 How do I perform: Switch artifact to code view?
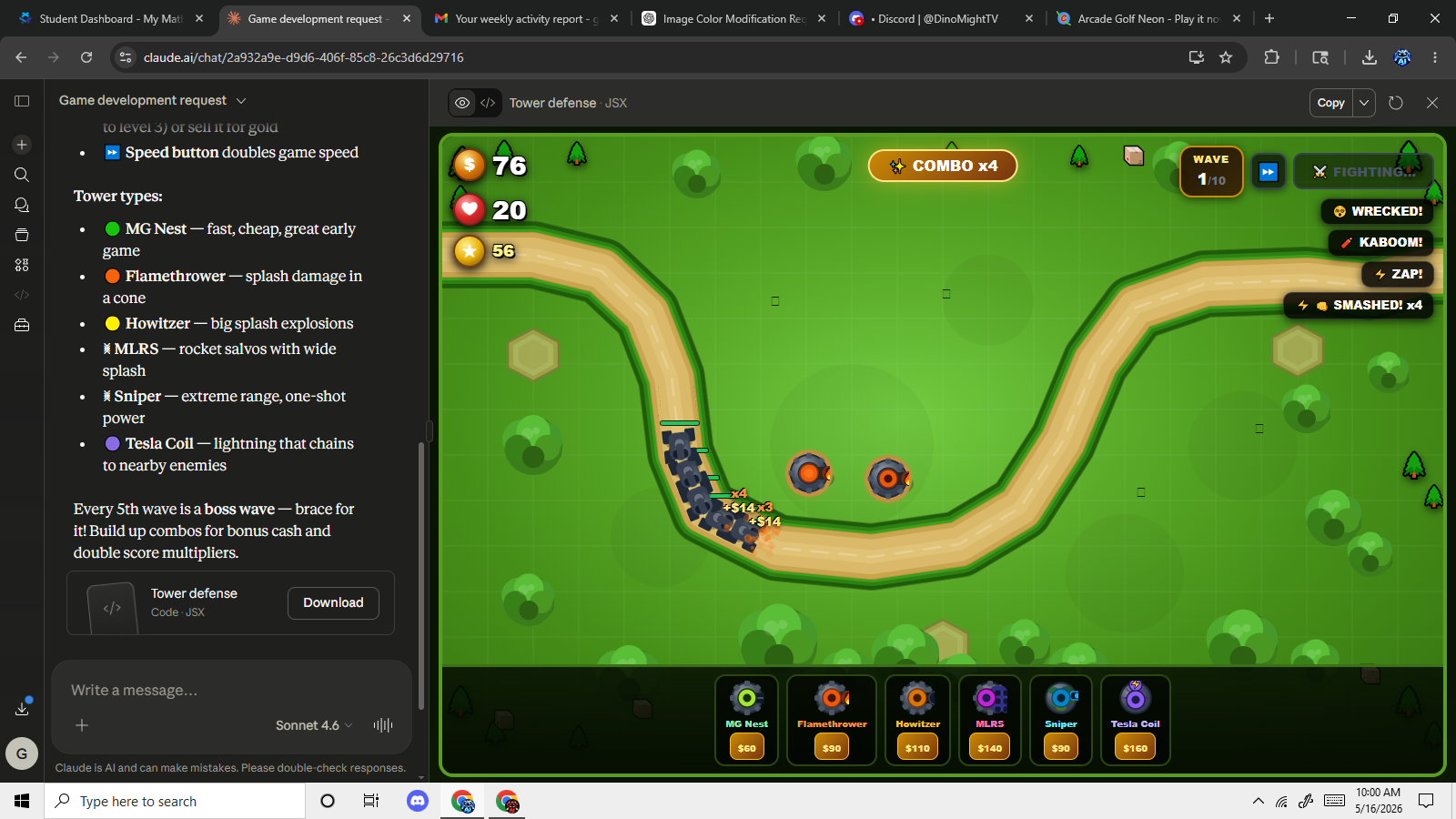point(488,103)
